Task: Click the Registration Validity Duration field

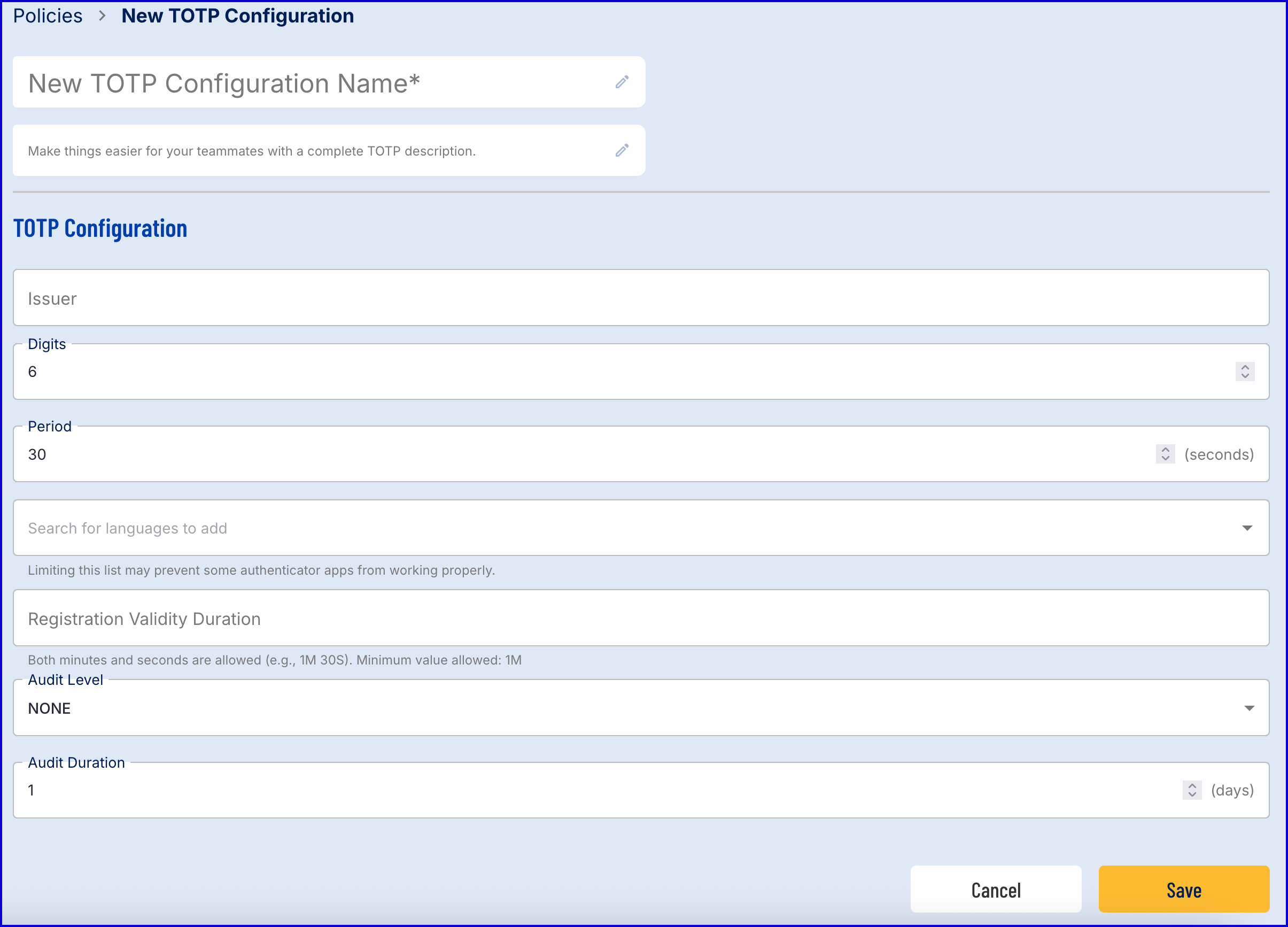Action: 641,618
